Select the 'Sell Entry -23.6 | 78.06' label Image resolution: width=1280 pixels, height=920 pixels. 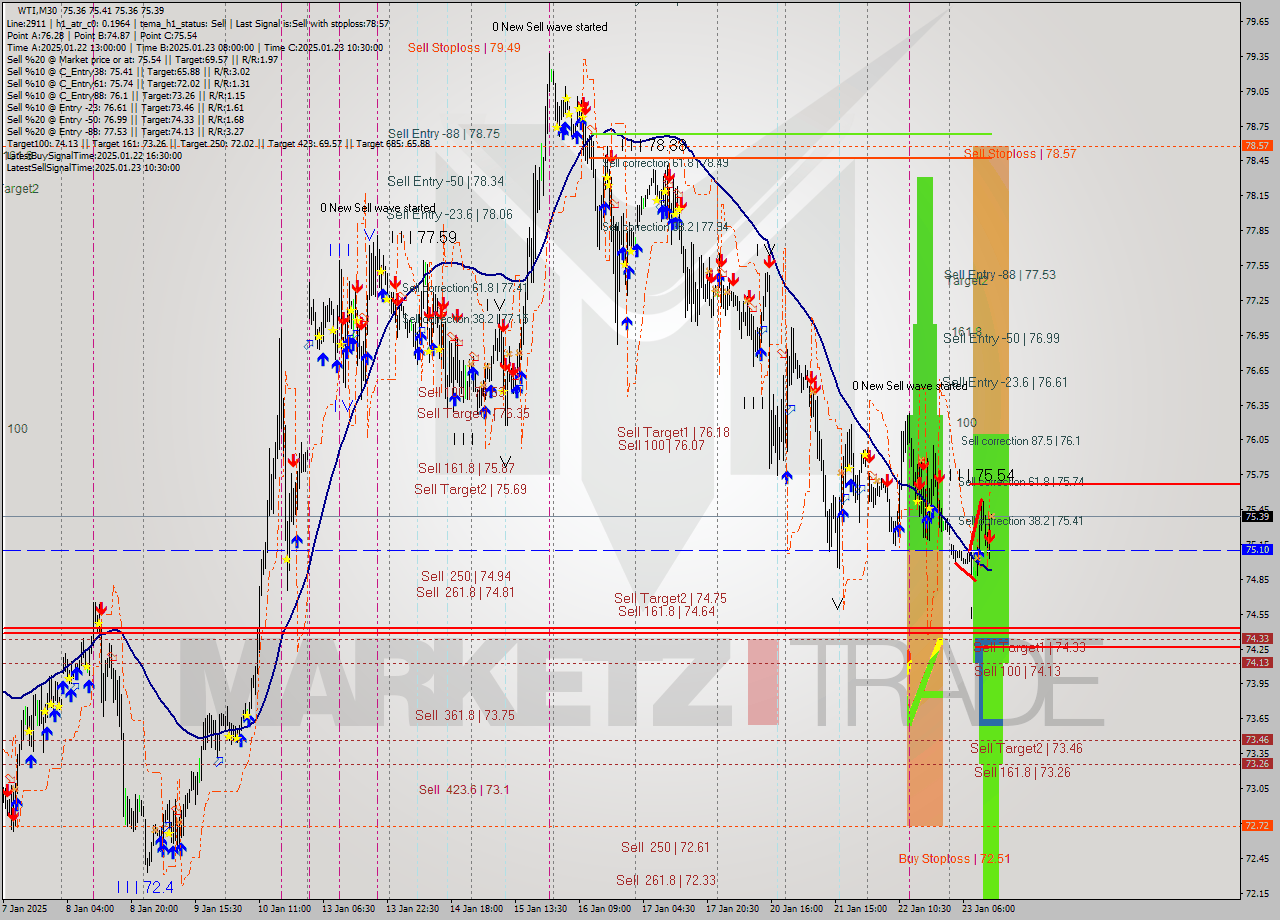(449, 214)
